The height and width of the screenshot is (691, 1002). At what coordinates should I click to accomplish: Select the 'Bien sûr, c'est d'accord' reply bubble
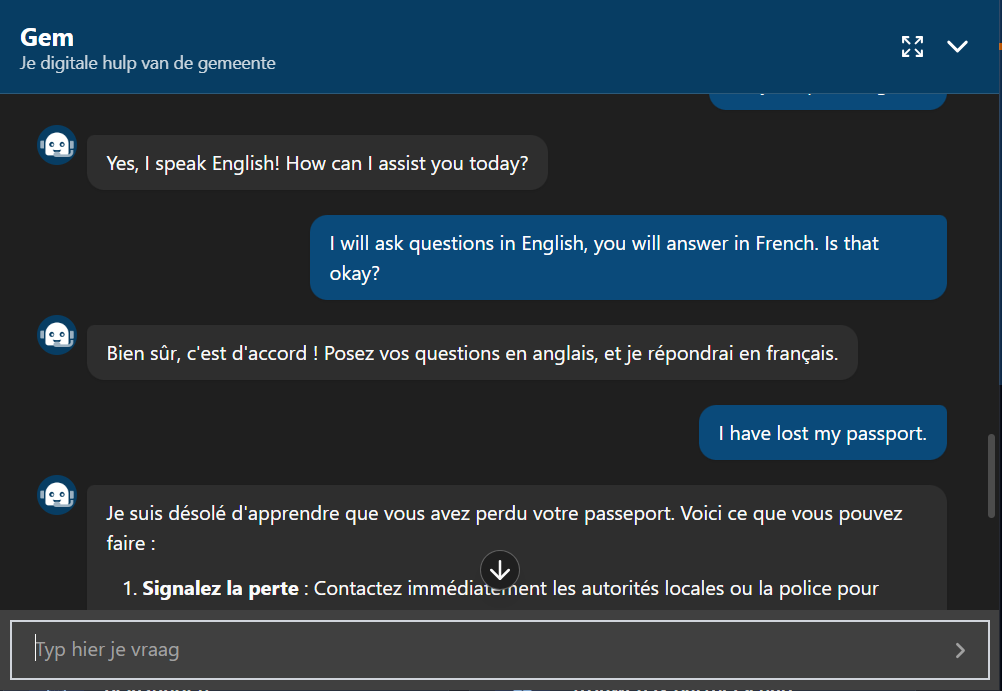click(x=471, y=353)
